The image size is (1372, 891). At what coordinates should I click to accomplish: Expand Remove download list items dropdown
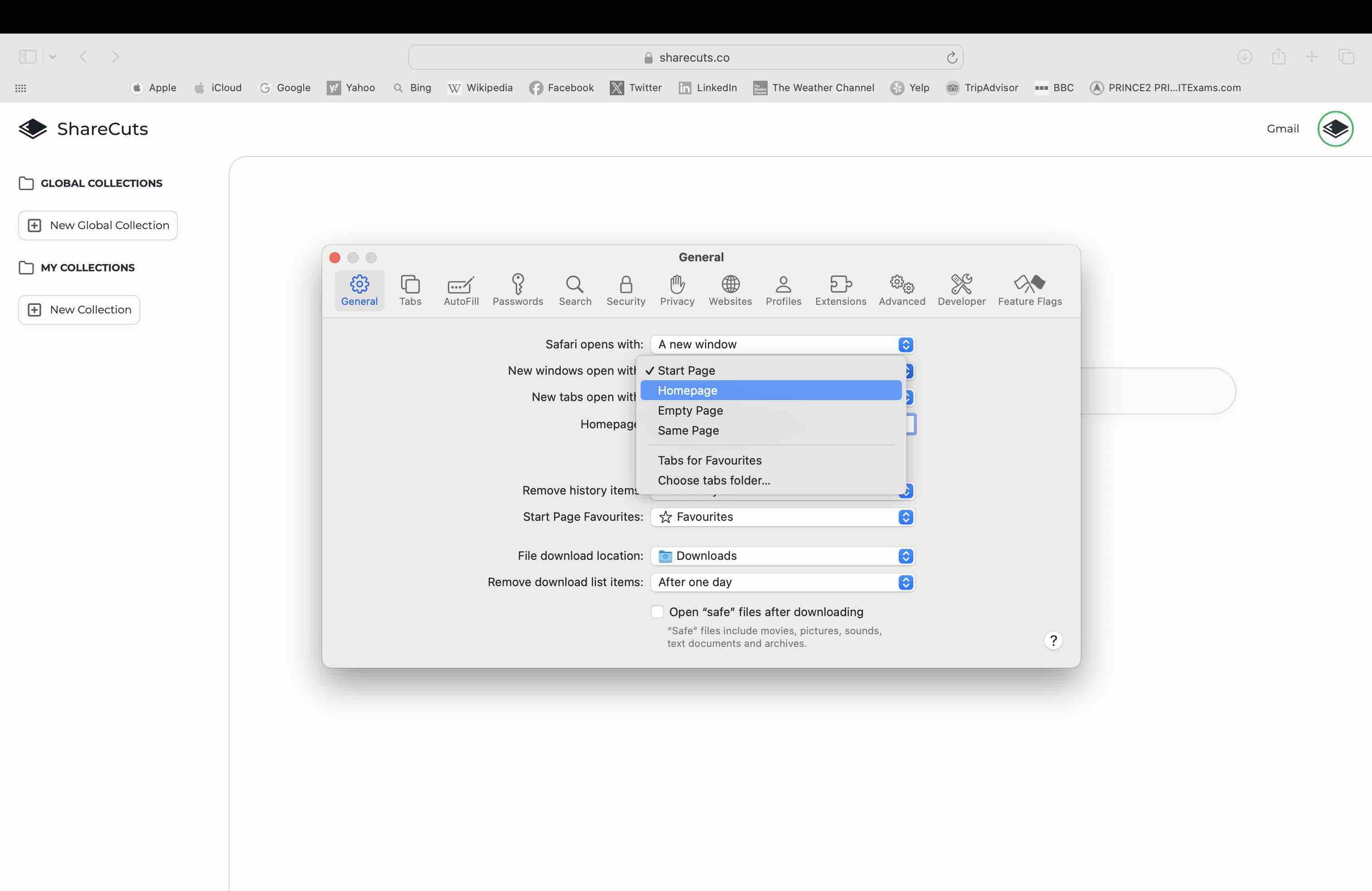tap(782, 582)
